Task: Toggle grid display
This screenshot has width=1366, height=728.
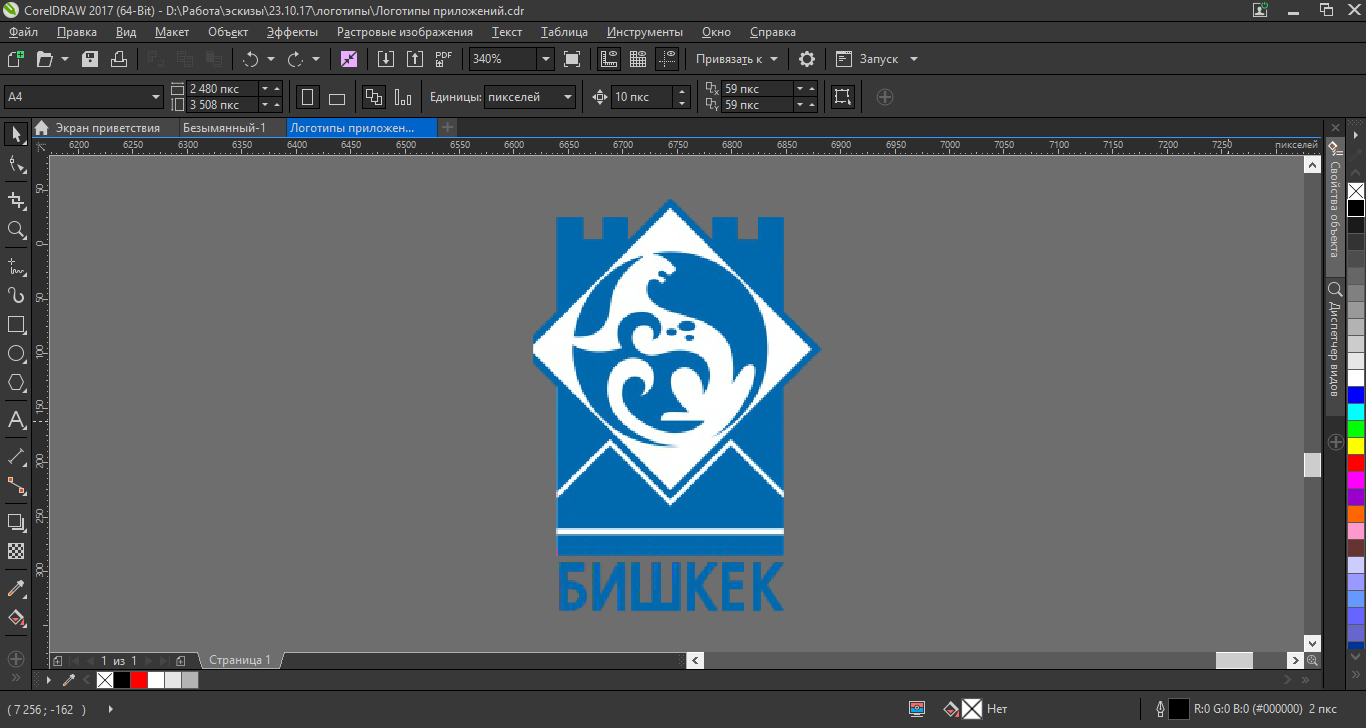Action: [x=638, y=59]
